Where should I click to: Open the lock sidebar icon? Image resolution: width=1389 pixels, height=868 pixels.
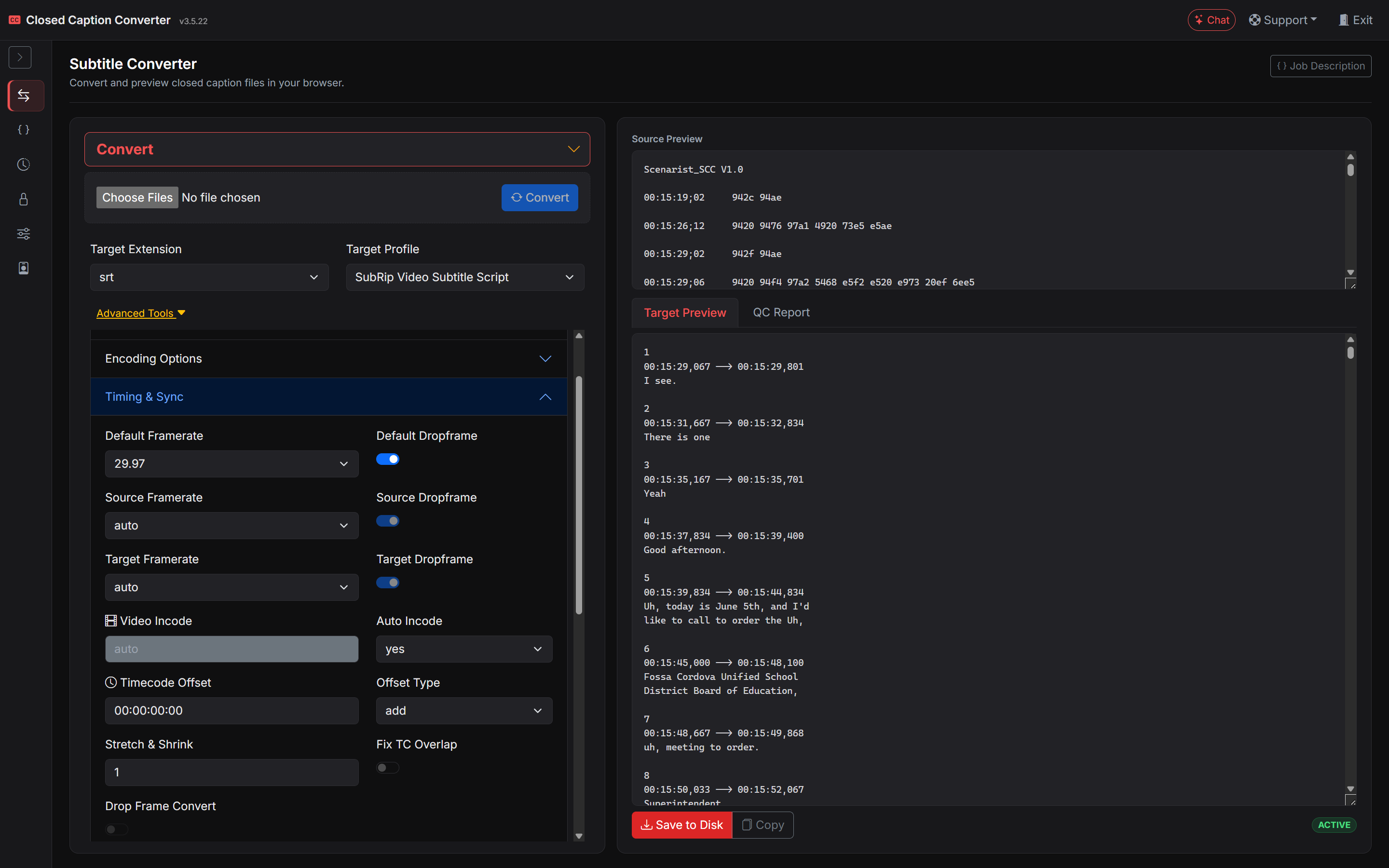tap(24, 199)
